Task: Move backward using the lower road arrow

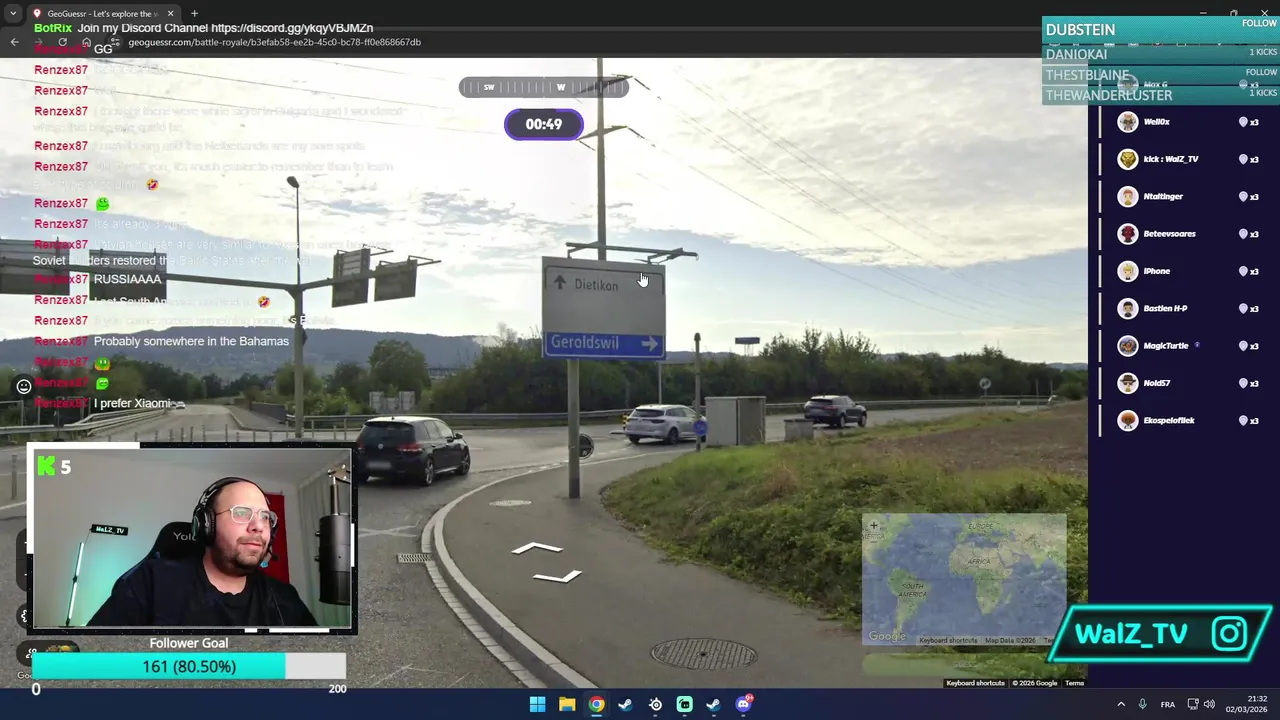Action: point(557,576)
